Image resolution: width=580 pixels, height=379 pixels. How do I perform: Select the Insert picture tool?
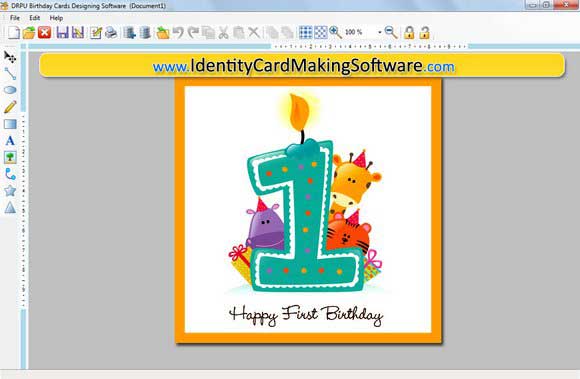click(x=10, y=157)
